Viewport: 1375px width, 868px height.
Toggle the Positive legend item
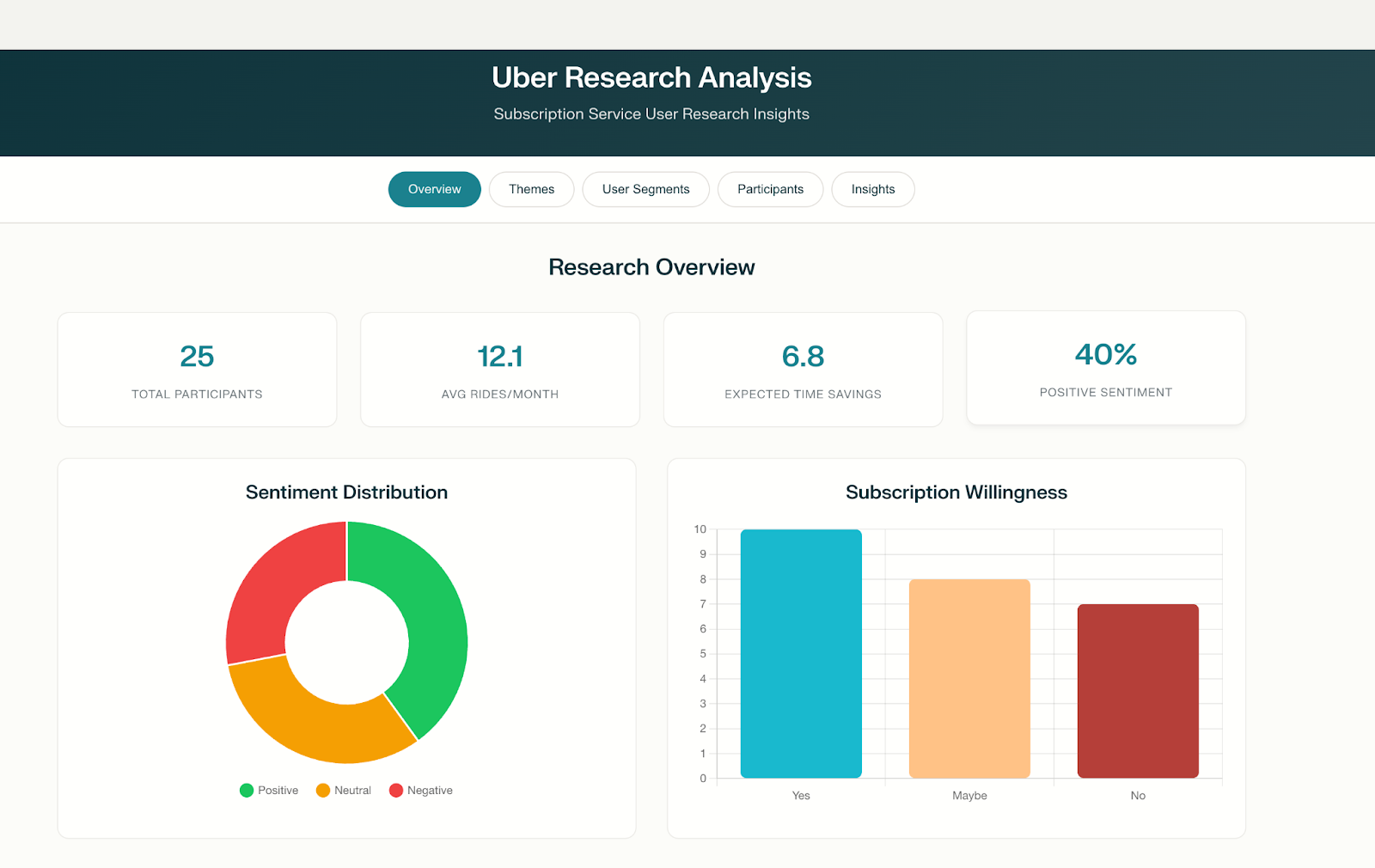[269, 790]
